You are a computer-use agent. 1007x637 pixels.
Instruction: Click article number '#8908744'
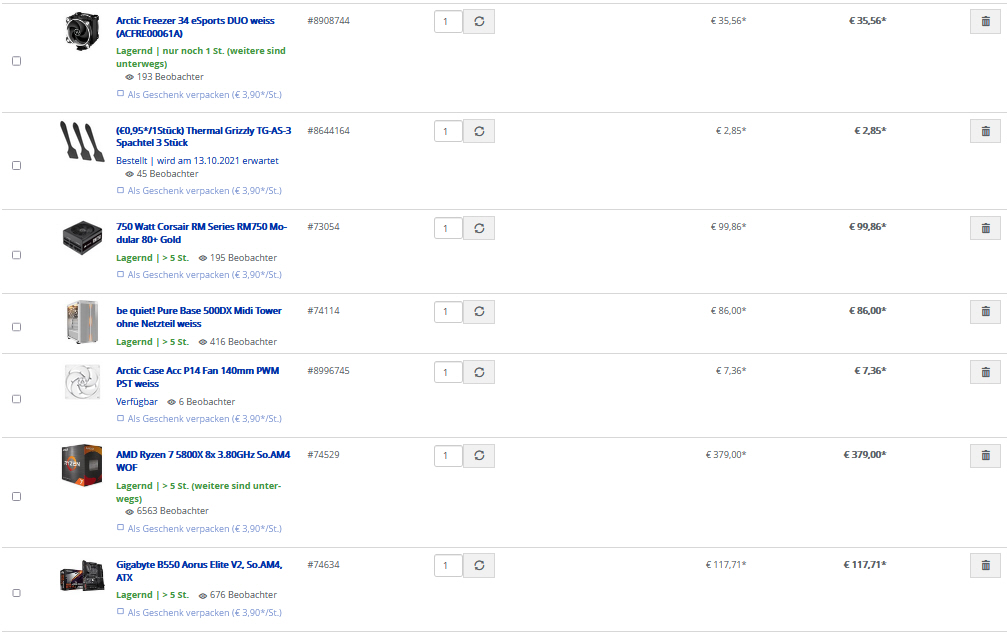pos(328,21)
